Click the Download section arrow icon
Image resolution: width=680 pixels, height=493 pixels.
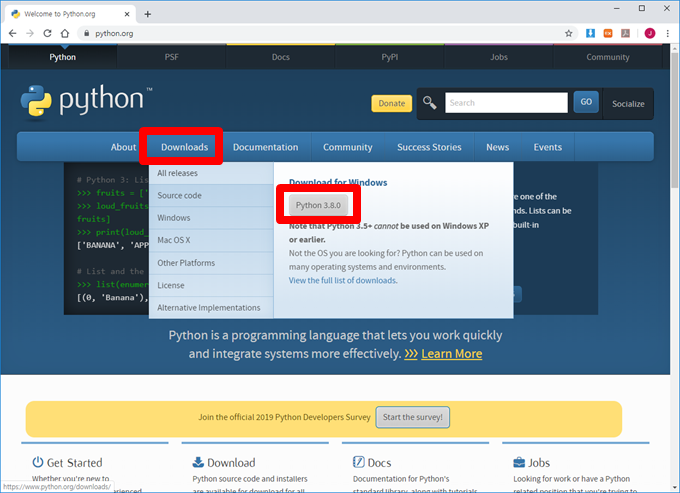[x=198, y=462]
